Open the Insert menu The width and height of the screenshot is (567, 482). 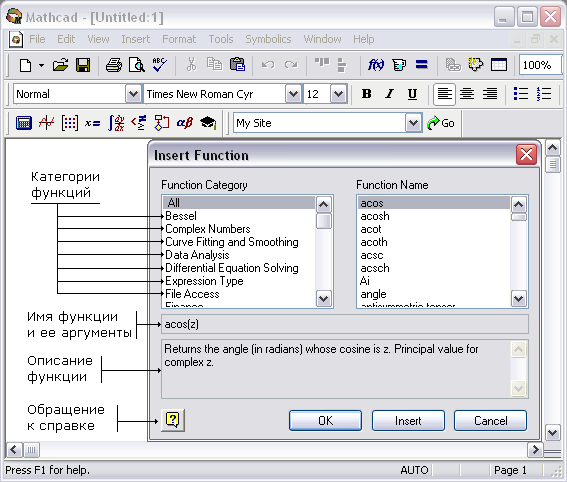[x=136, y=39]
